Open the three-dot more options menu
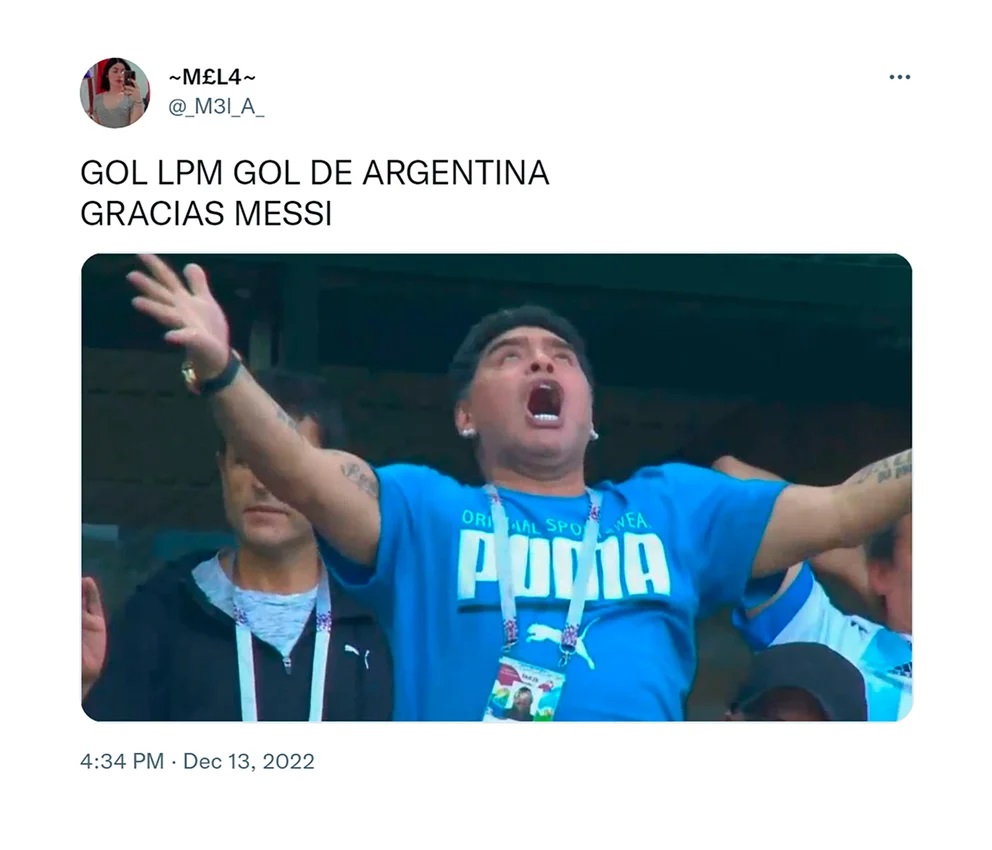 coord(899,77)
